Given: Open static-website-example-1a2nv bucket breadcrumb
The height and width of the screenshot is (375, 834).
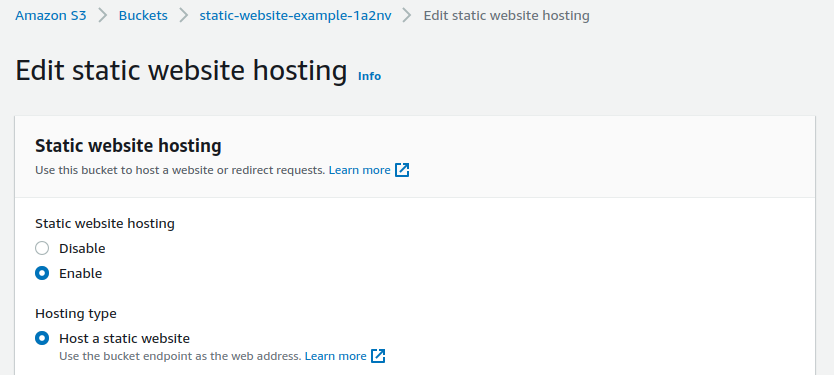Looking at the screenshot, I should pos(295,15).
